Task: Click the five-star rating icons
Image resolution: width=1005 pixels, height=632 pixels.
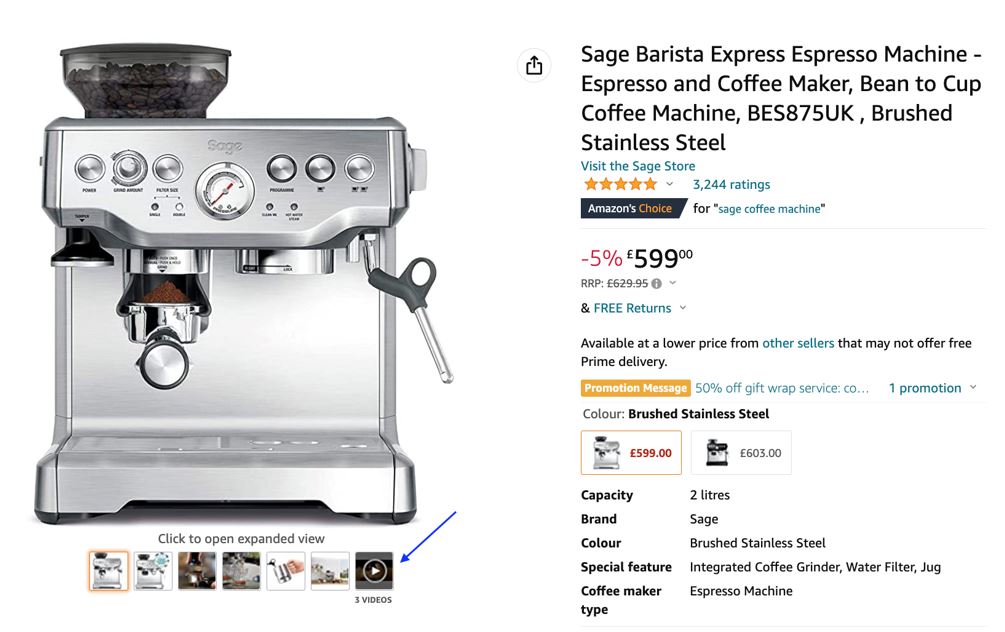Action: coord(620,185)
